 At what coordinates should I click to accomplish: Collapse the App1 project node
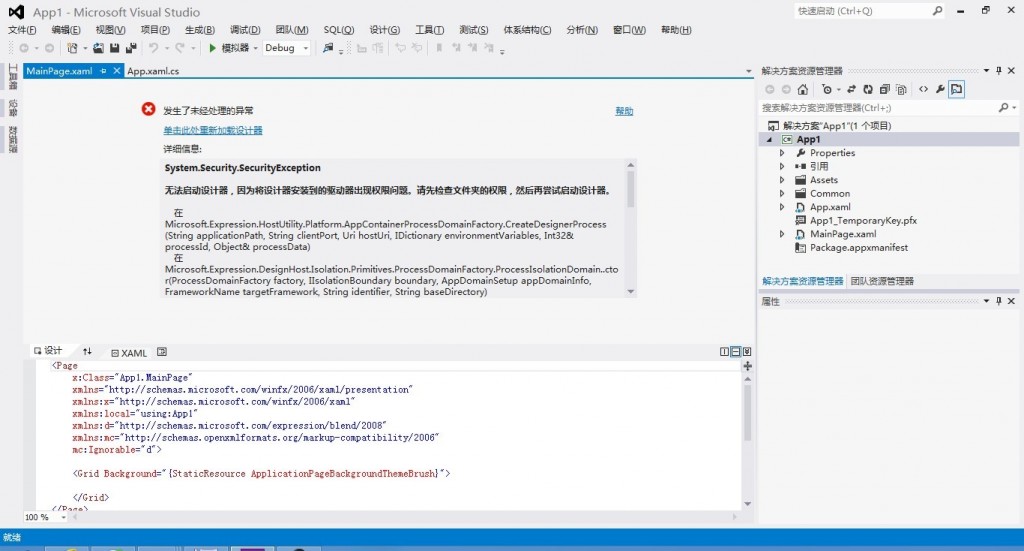(x=769, y=139)
